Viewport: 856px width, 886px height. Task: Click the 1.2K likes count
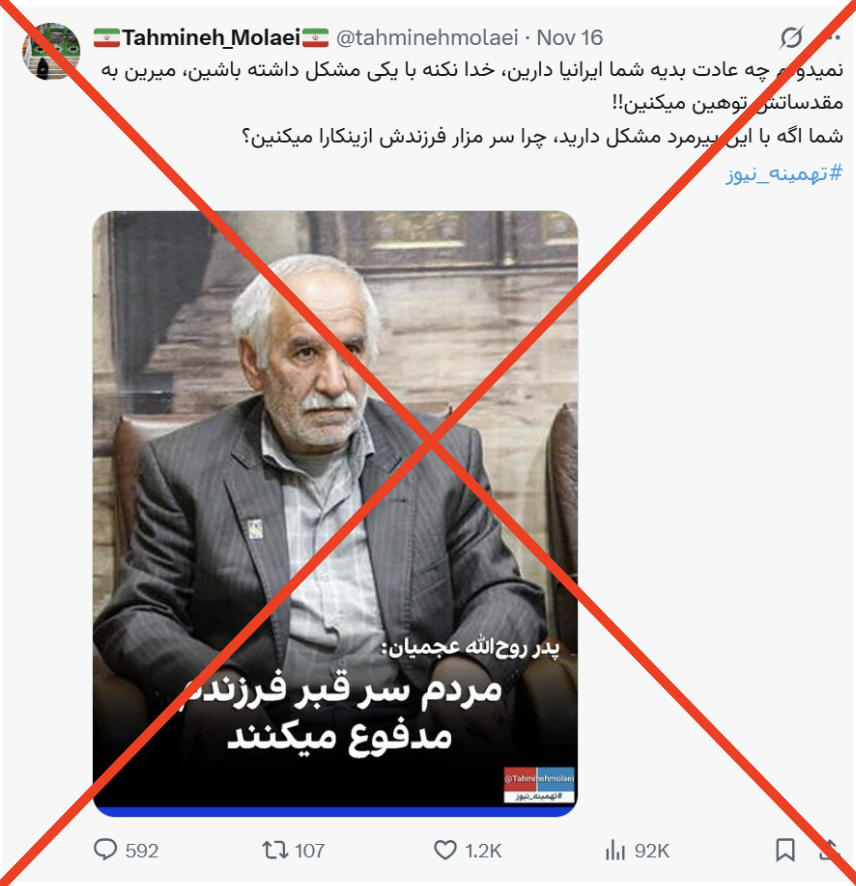click(x=483, y=850)
